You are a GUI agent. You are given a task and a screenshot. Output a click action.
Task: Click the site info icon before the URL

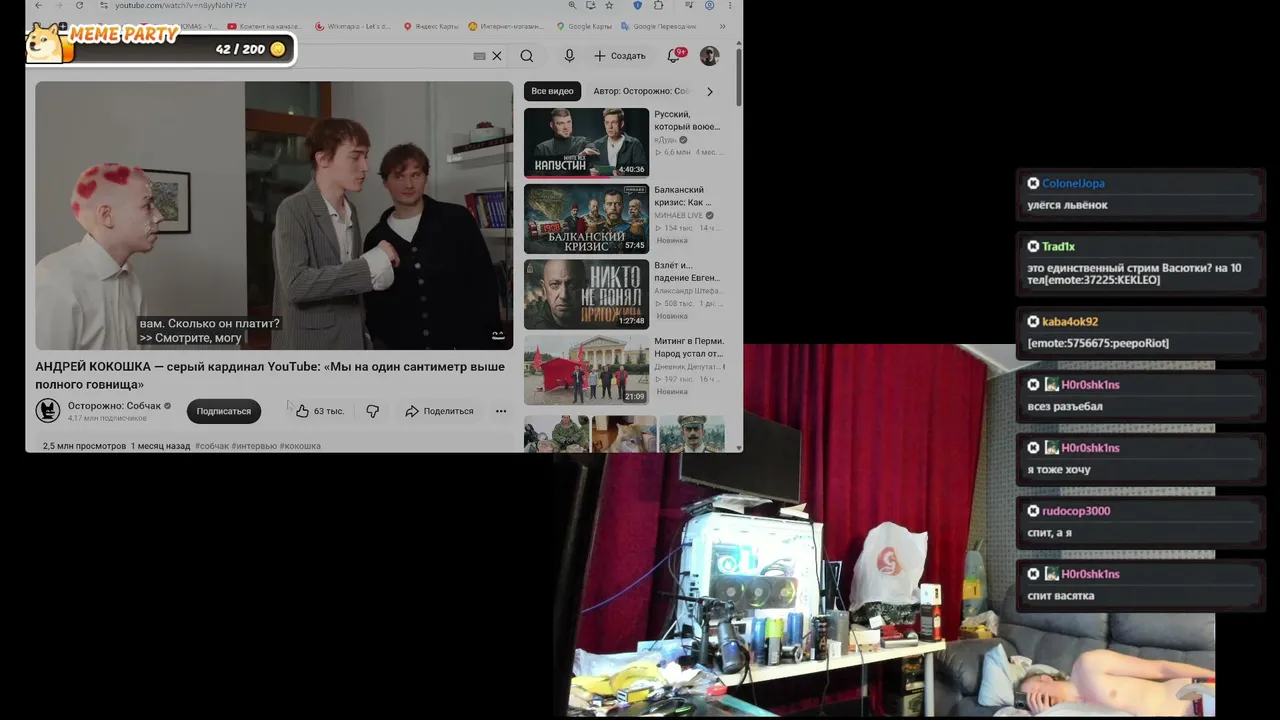pyautogui.click(x=104, y=5)
